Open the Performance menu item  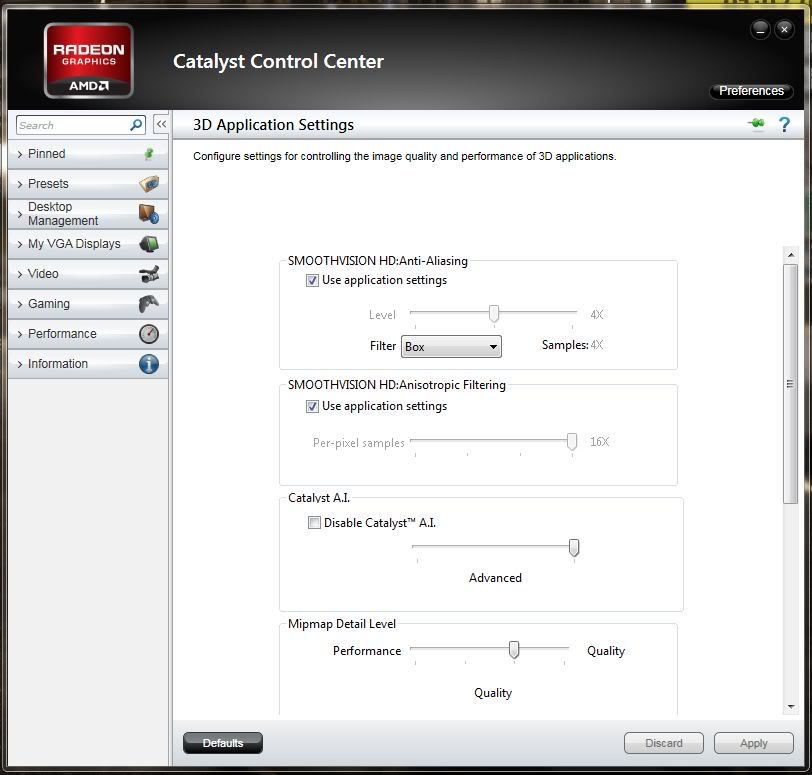tap(88, 334)
